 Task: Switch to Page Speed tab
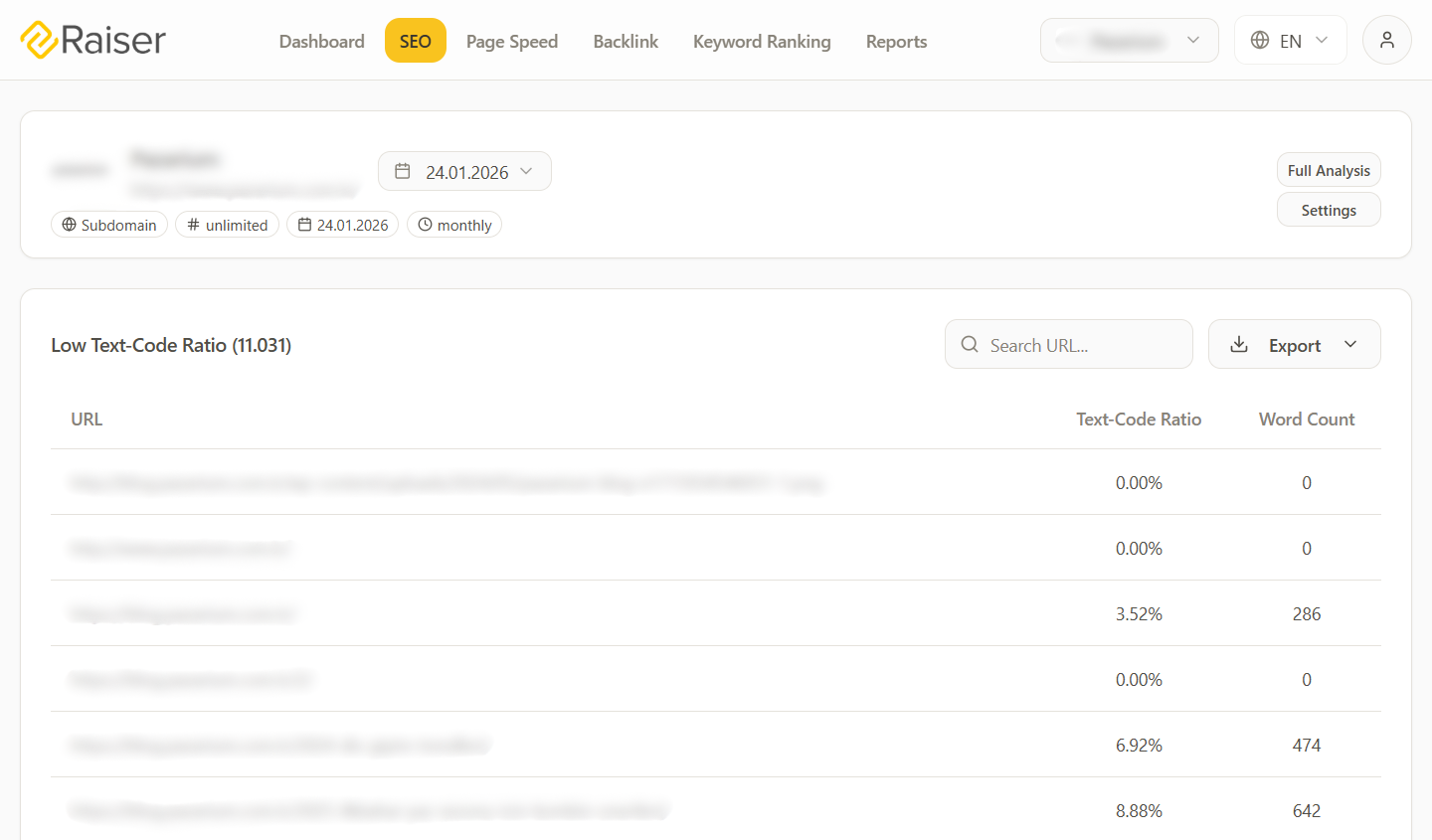511,42
